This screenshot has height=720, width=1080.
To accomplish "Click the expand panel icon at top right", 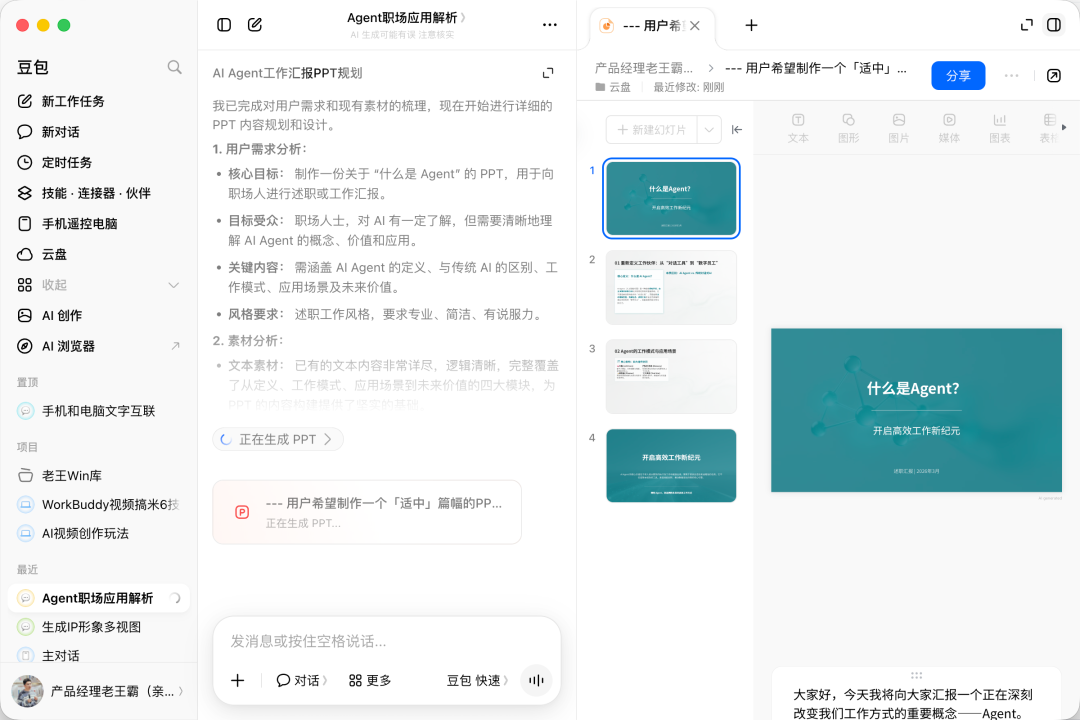I will click(x=1026, y=25).
